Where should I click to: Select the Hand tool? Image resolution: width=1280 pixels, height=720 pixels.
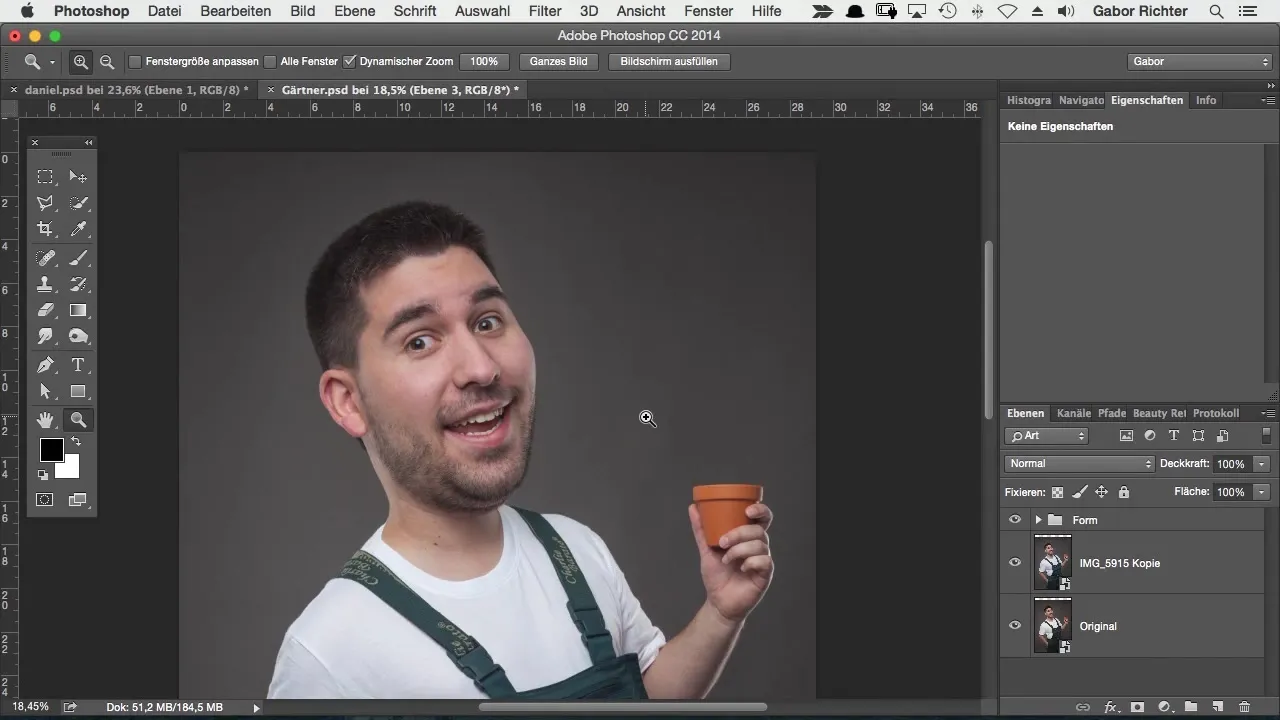coord(45,420)
